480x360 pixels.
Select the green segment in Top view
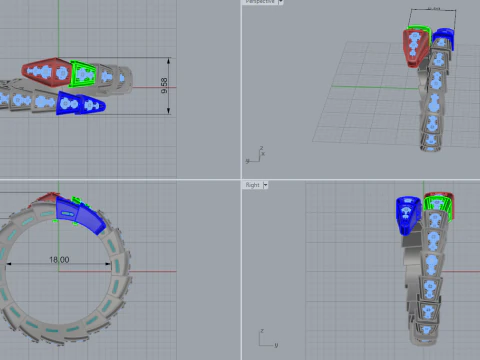83,74
